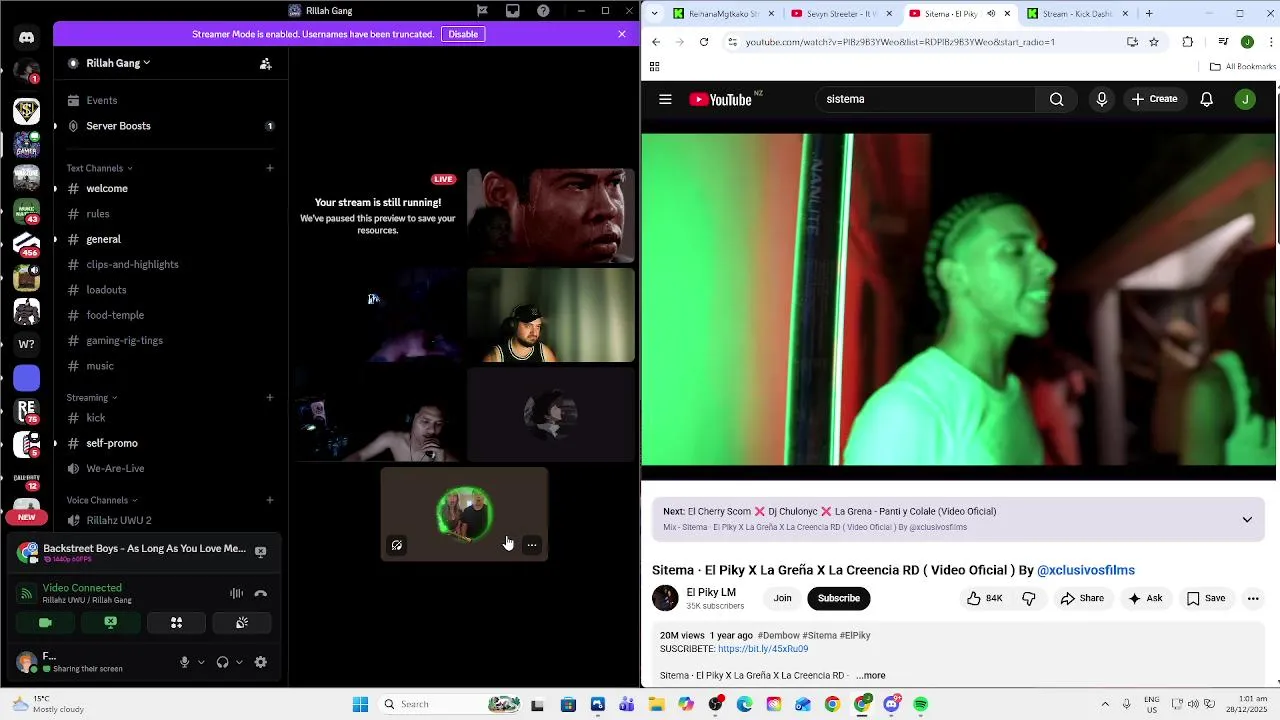Open Spotify from Windows taskbar
The width and height of the screenshot is (1280, 720).
click(921, 704)
